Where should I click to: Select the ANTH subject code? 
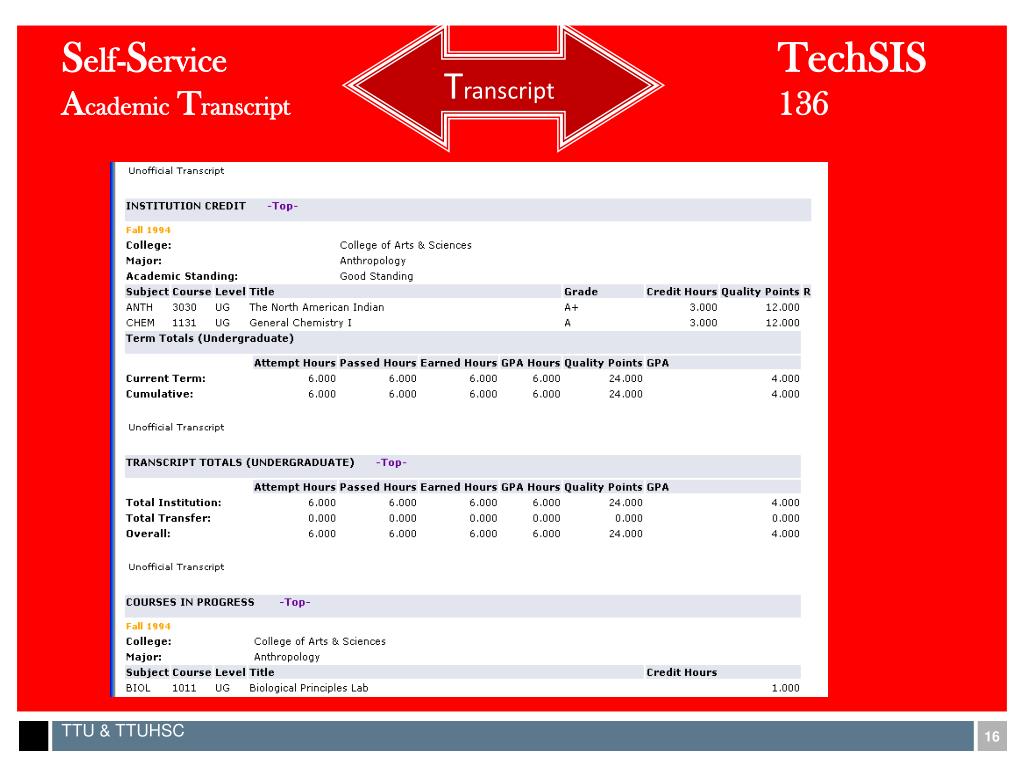point(139,308)
